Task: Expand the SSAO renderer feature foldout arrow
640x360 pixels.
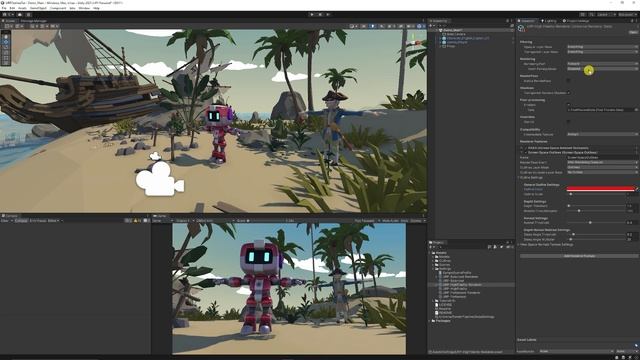Action: tap(522, 148)
